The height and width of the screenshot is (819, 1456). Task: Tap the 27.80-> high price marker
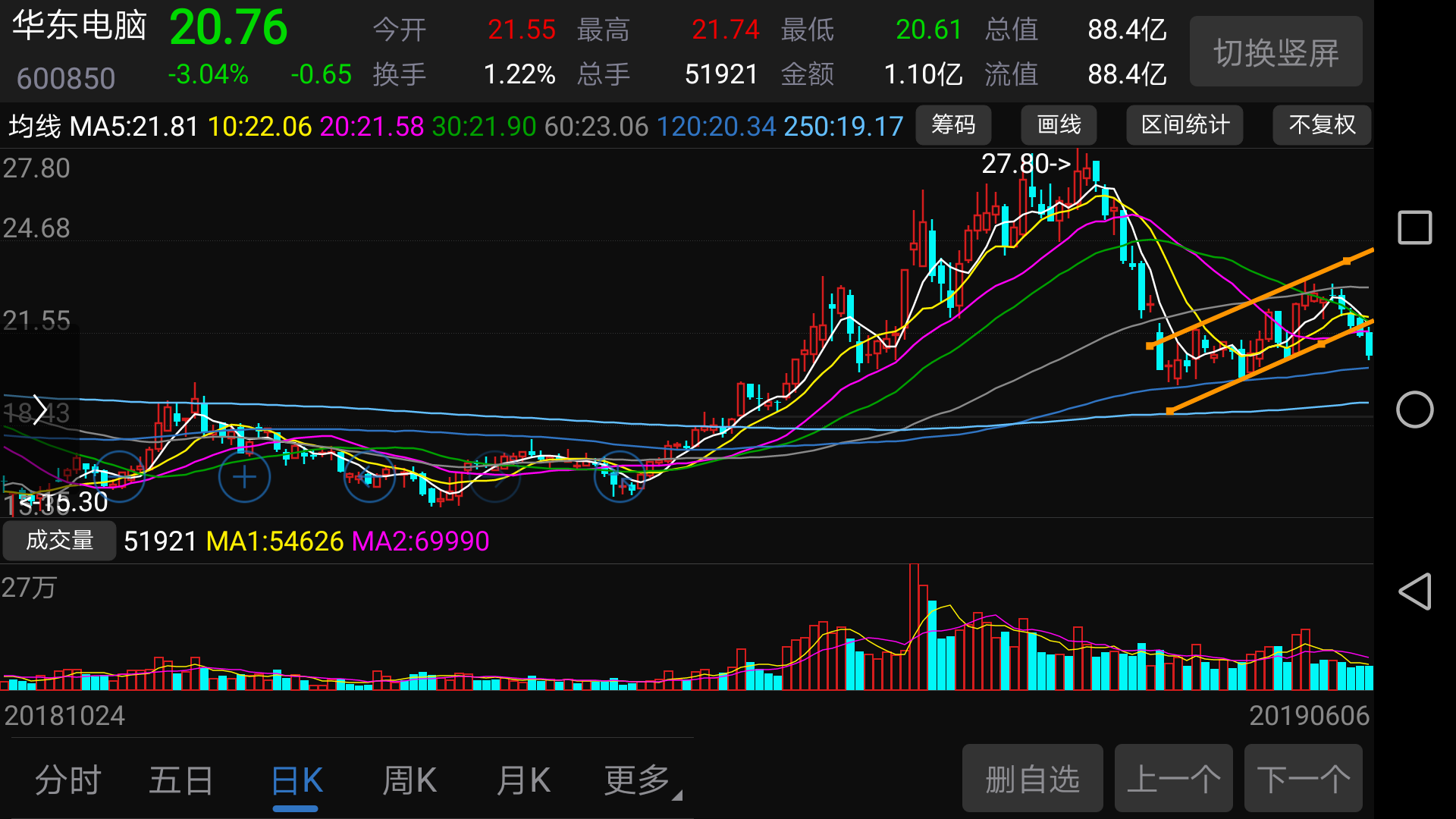1025,164
